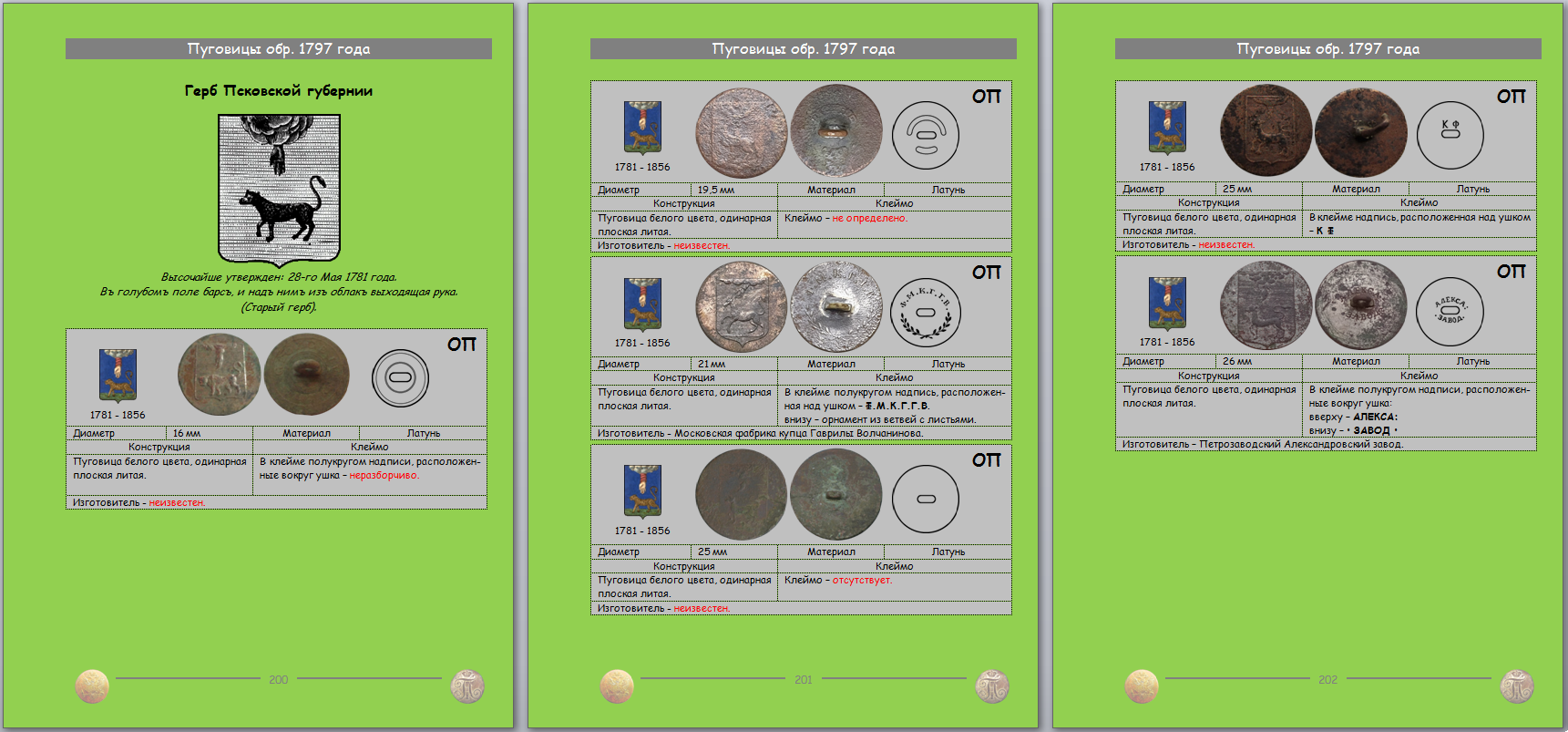Click the gold coin icon beside page number 200
This screenshot has height=732, width=1568.
pyautogui.click(x=92, y=686)
